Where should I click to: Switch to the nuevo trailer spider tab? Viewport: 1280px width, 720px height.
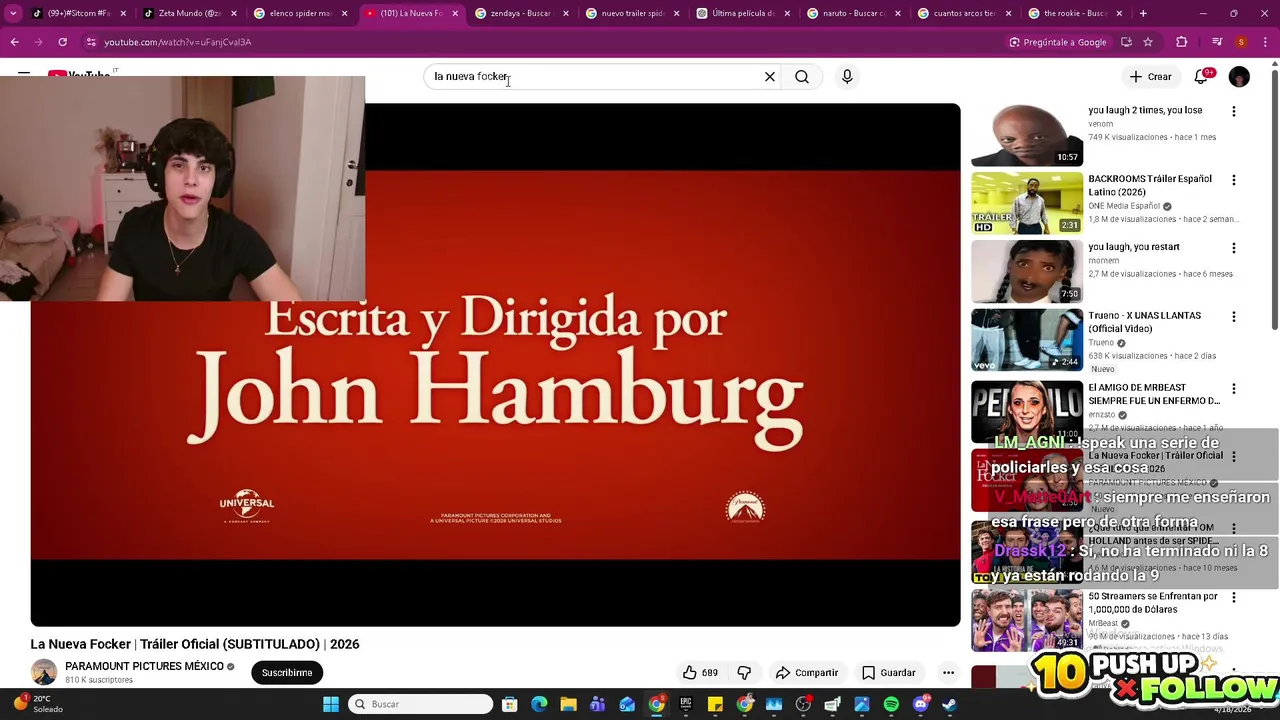click(x=631, y=13)
